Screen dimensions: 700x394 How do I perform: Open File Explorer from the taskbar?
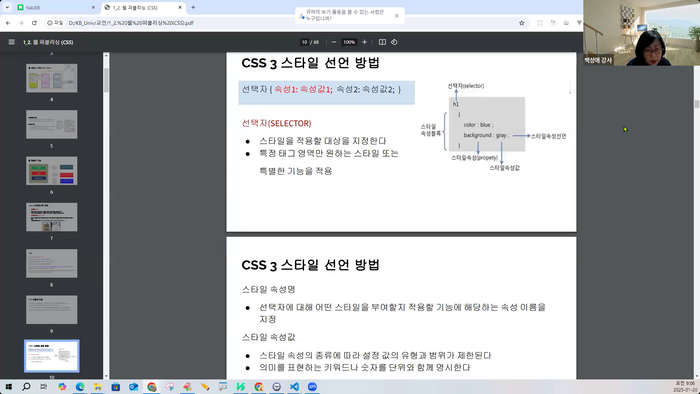pos(97,386)
